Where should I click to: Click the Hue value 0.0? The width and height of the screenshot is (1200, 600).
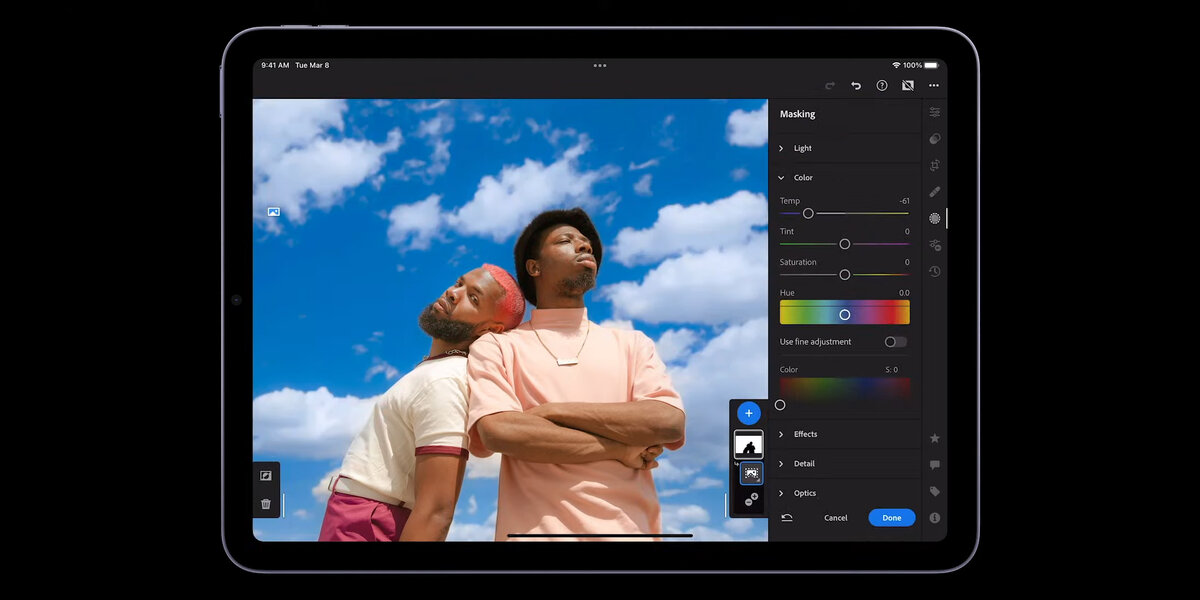[x=904, y=293]
